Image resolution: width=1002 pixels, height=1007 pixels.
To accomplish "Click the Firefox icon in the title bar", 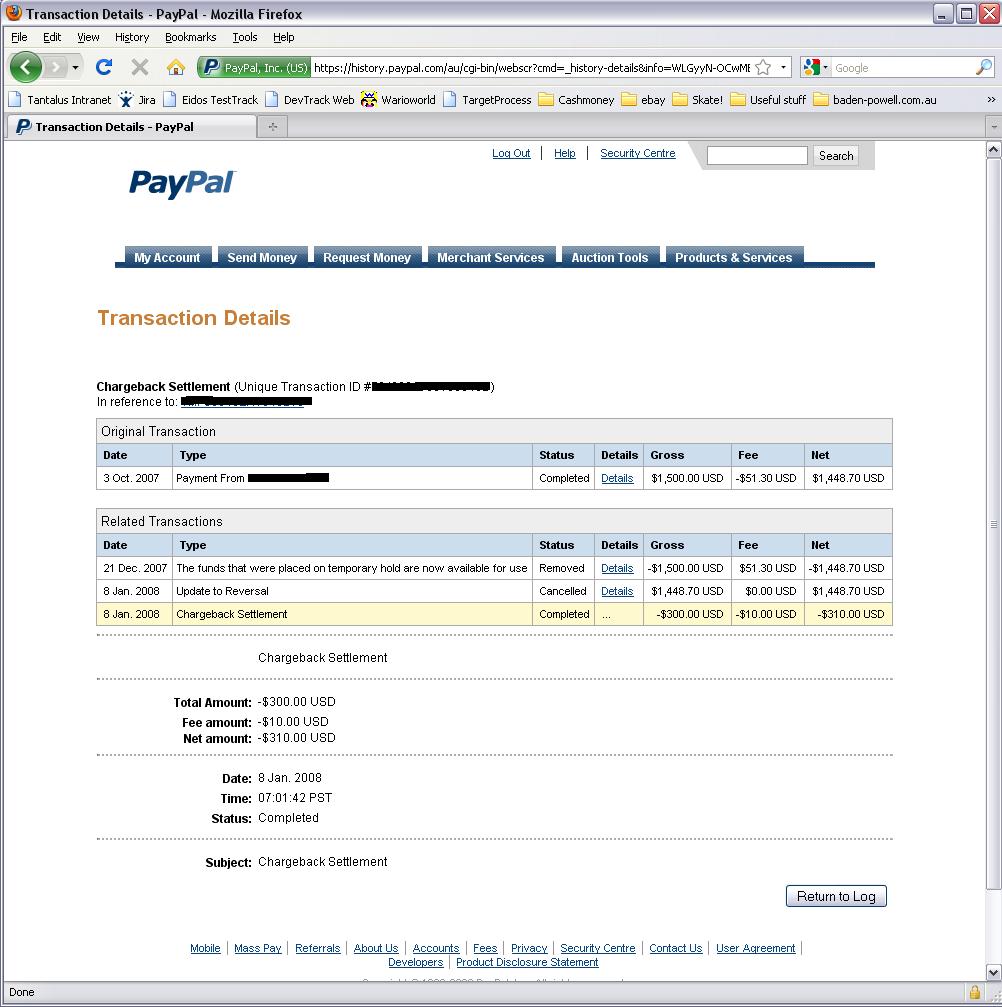I will click(x=13, y=13).
